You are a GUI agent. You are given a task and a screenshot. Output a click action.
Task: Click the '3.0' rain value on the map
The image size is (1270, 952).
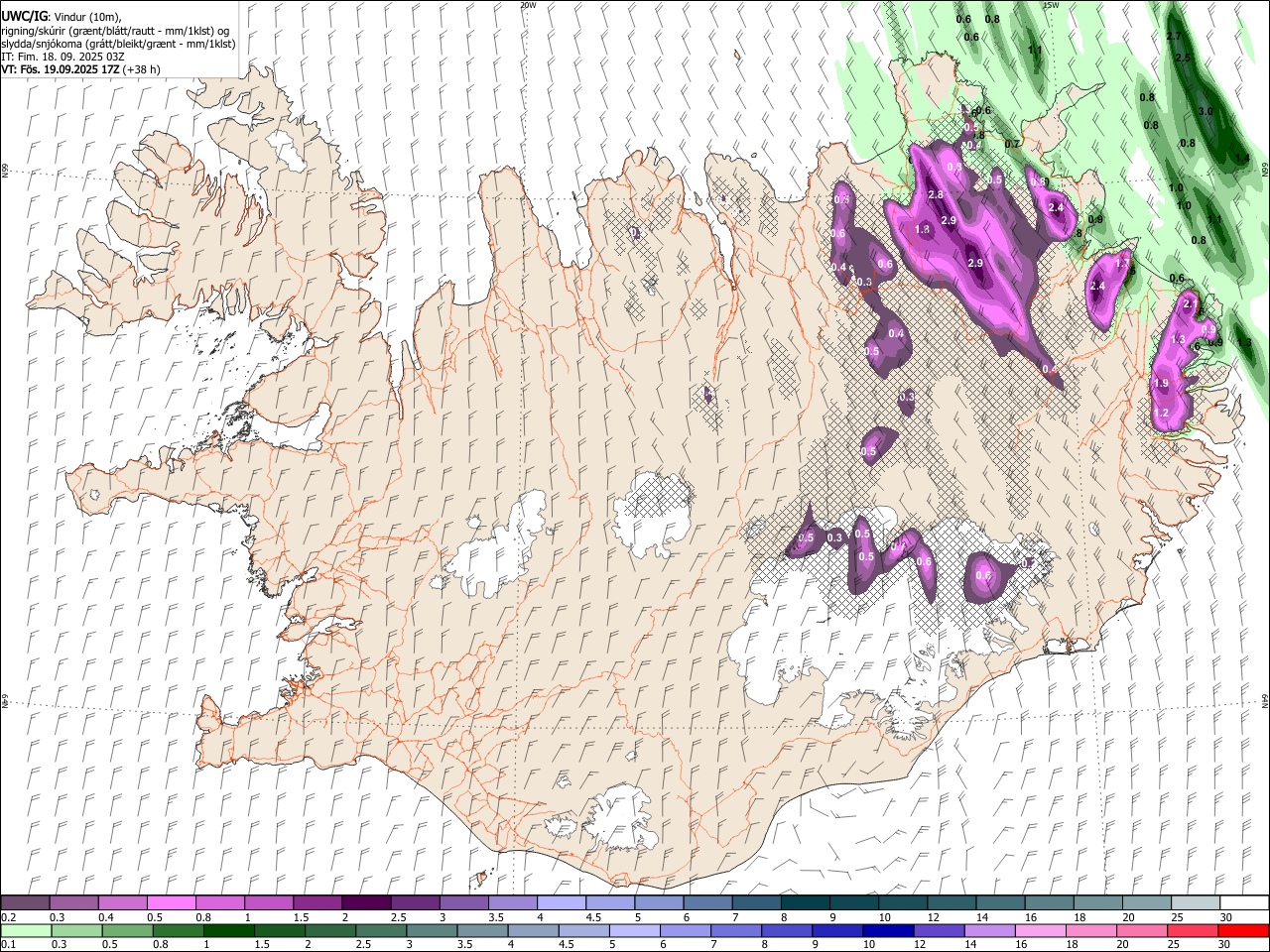[x=1206, y=111]
